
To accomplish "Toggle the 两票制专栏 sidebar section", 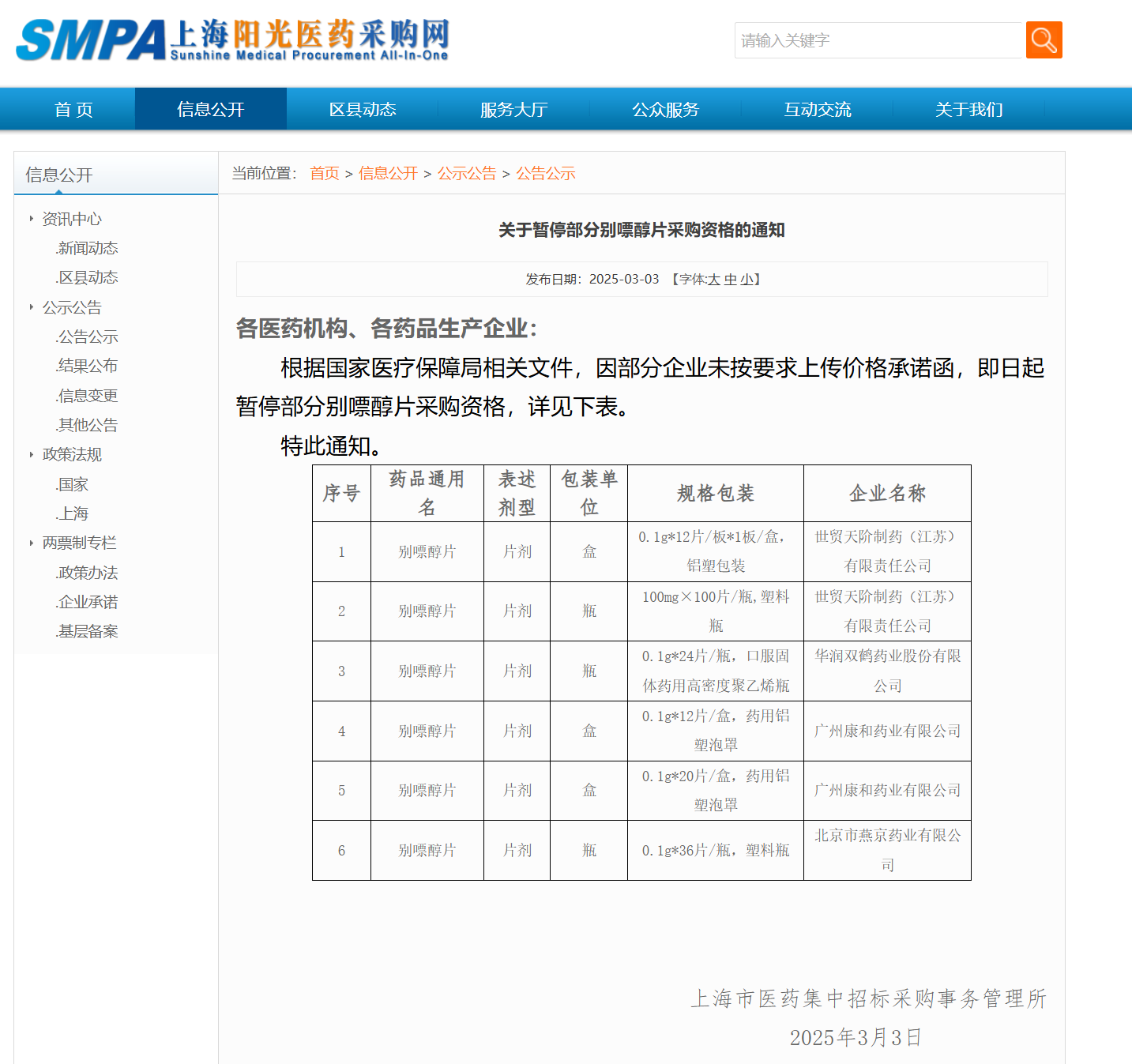I will click(x=79, y=543).
